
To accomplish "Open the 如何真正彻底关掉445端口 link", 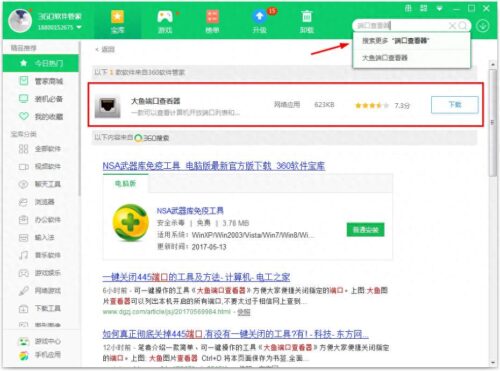I will (235, 334).
